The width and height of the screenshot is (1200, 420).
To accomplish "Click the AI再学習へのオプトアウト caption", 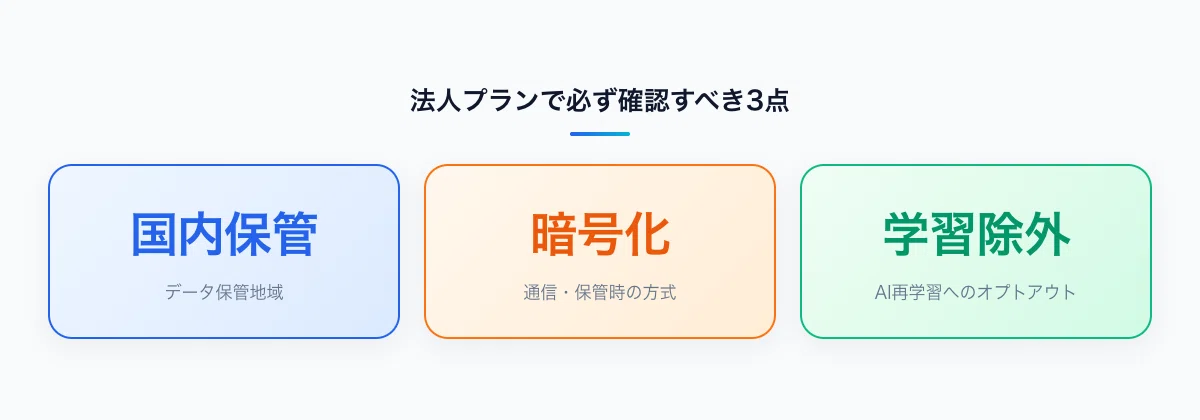I will (976, 293).
